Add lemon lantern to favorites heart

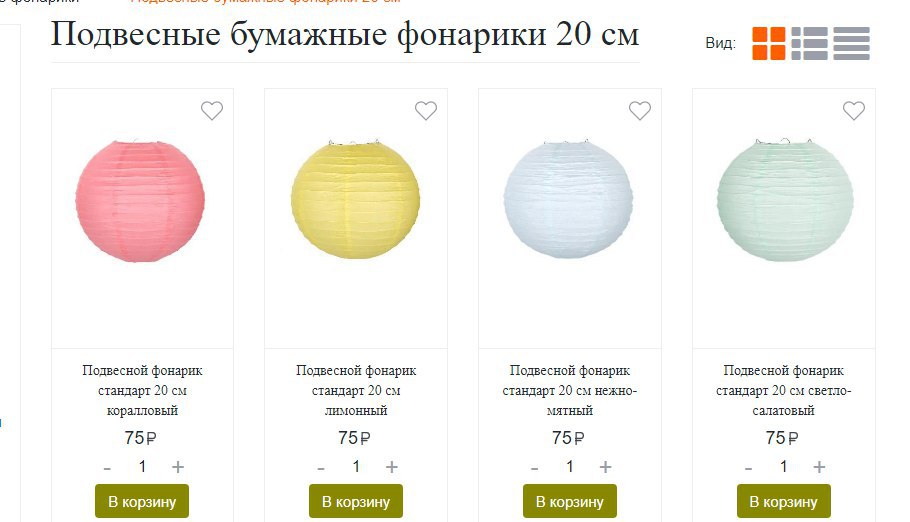[x=425, y=110]
